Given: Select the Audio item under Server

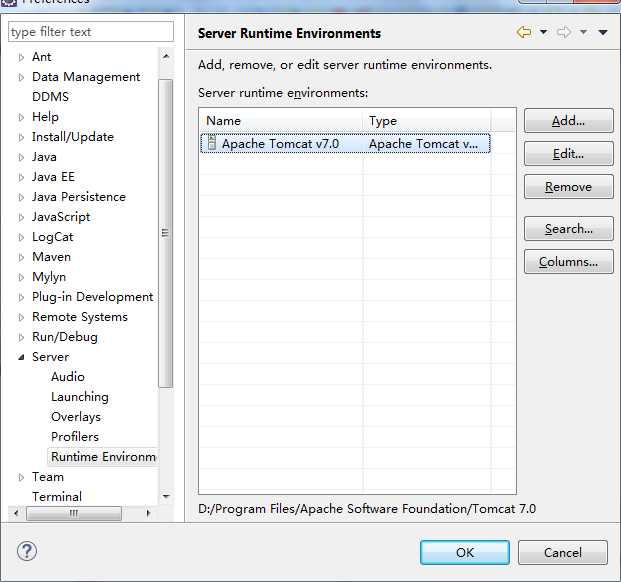Looking at the screenshot, I should (x=68, y=377).
